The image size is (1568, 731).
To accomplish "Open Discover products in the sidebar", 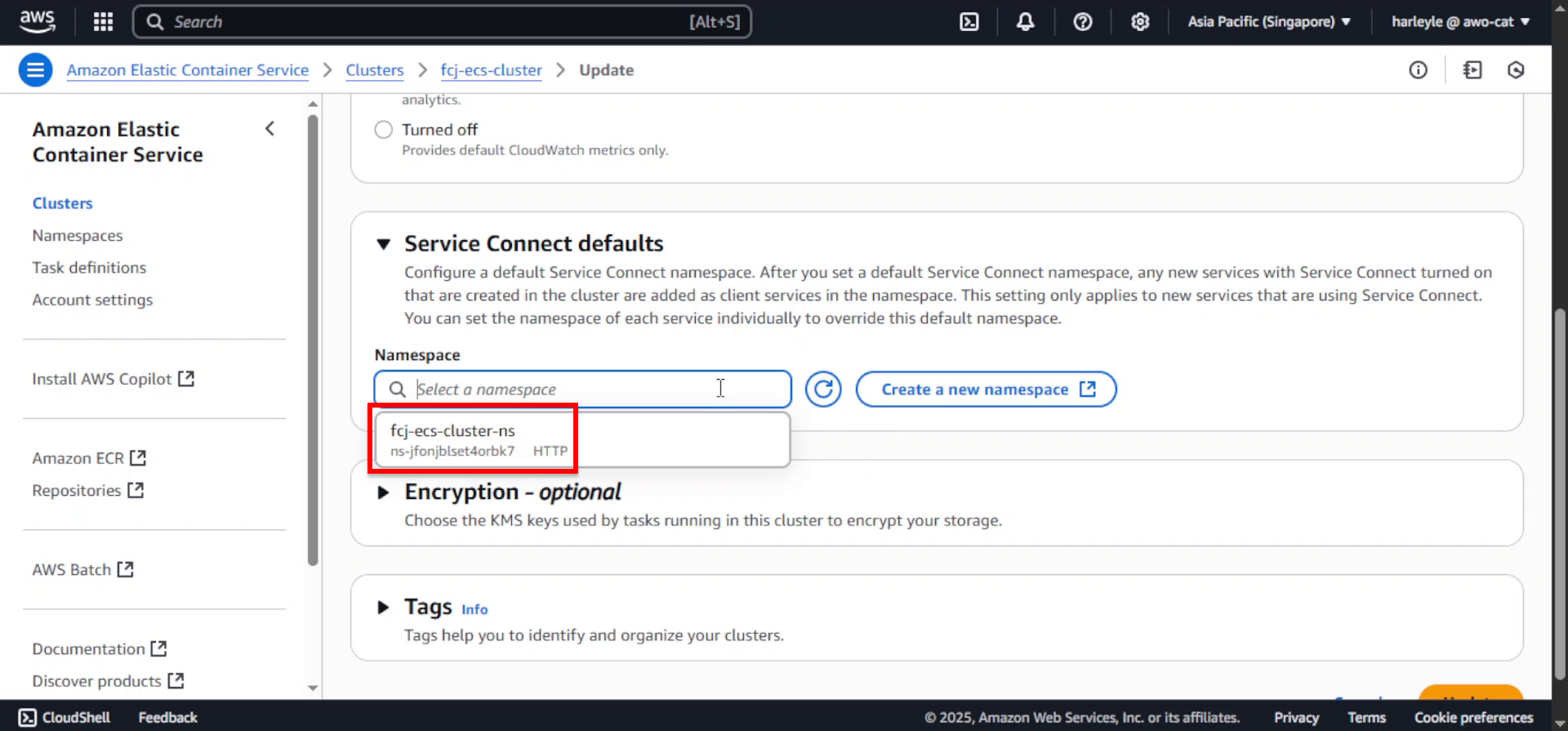I will coord(97,680).
